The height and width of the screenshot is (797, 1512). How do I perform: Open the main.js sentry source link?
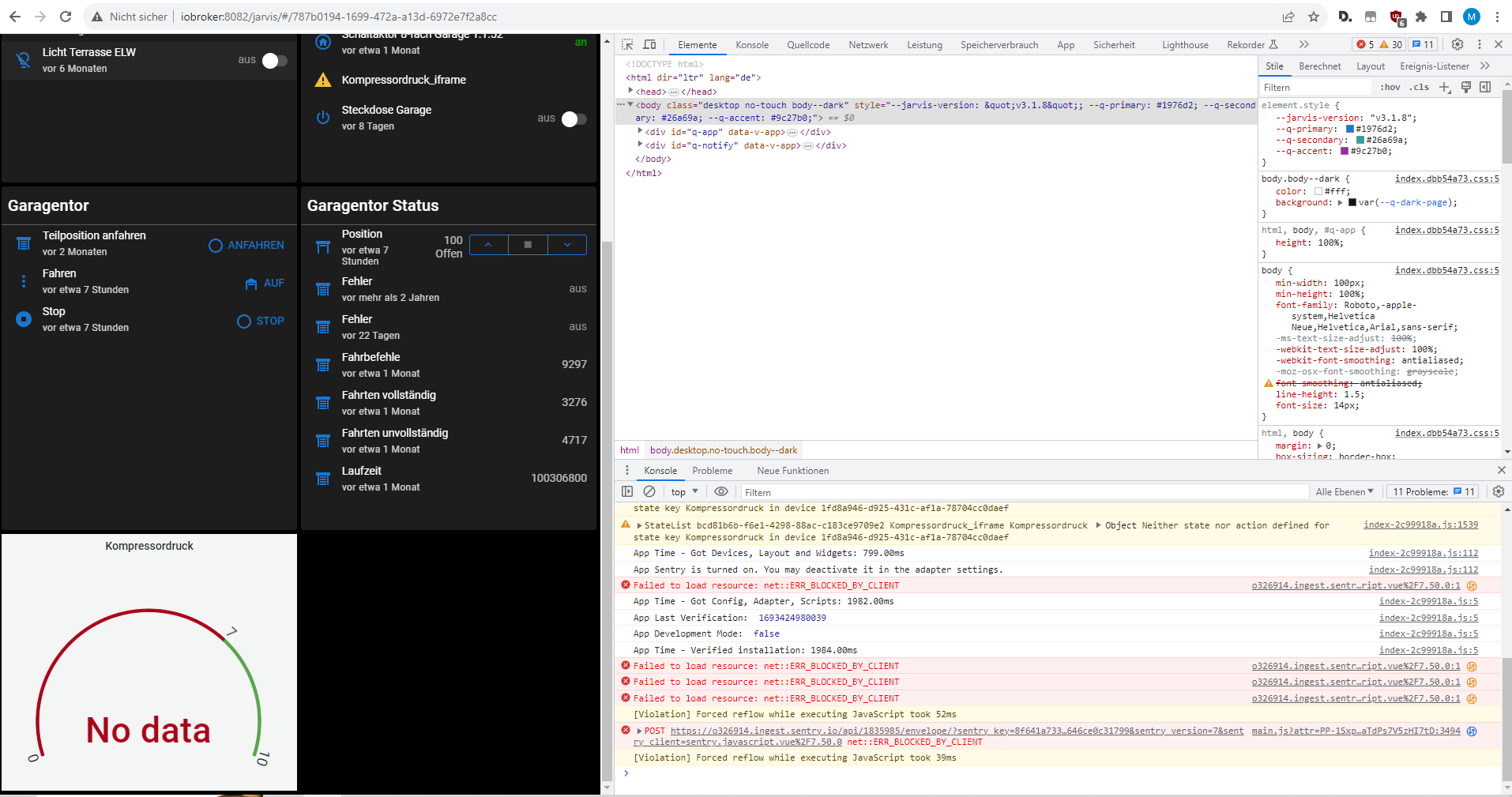click(x=1356, y=731)
